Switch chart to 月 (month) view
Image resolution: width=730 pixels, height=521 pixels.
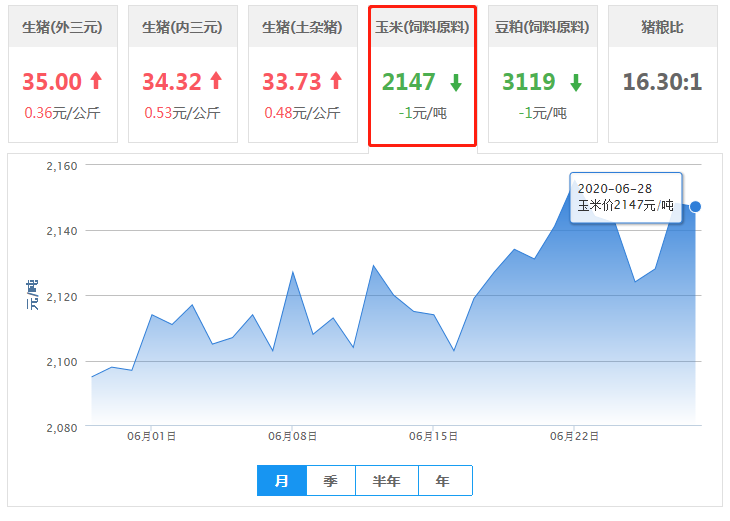tap(282, 481)
